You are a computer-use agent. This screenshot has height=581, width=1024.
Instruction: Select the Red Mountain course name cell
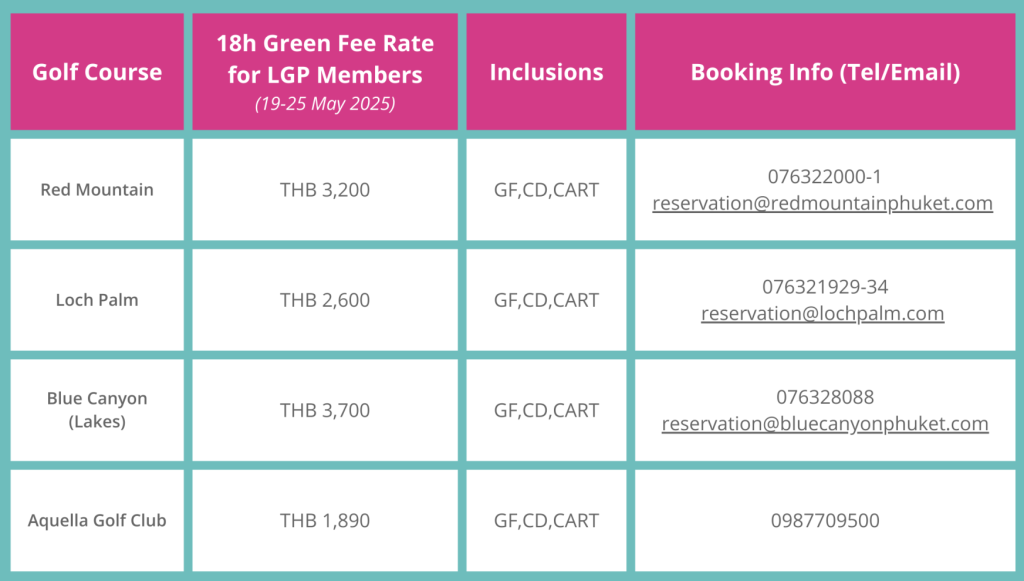tap(97, 190)
